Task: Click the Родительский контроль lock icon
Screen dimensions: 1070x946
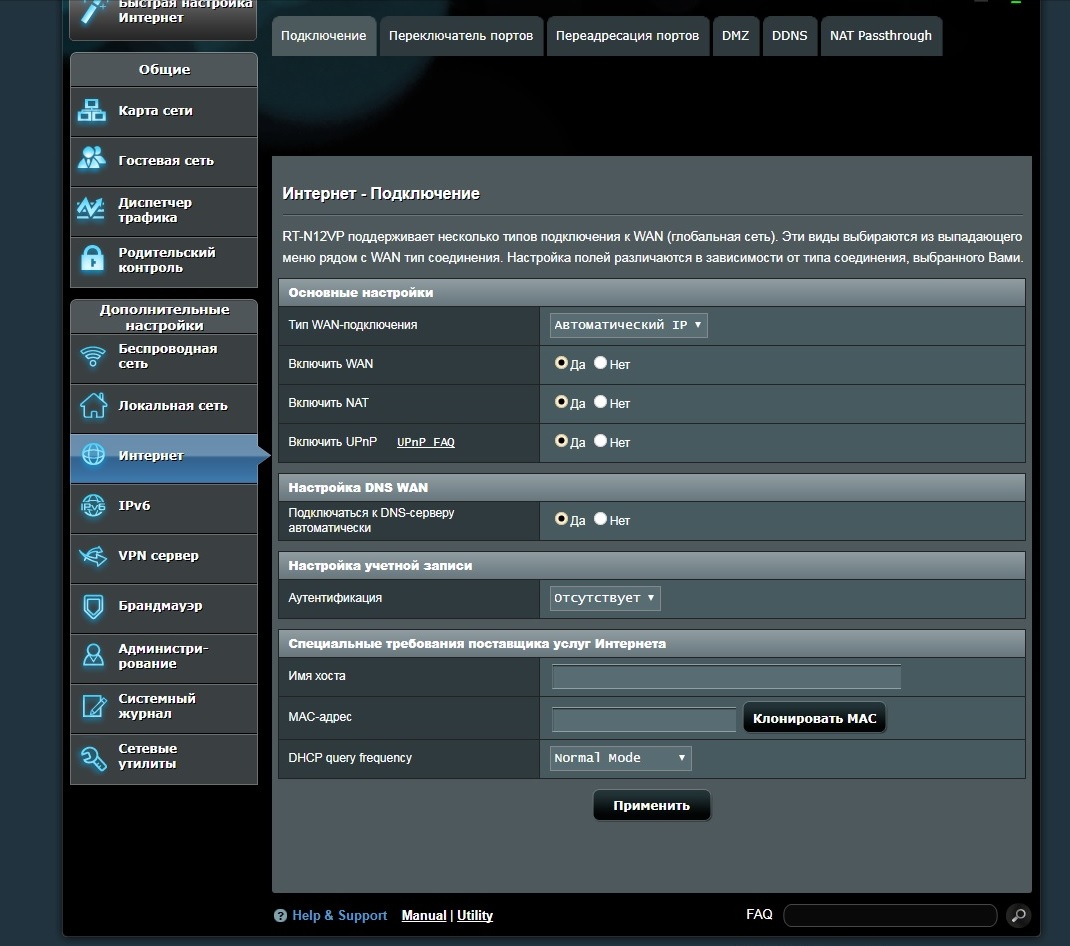Action: tap(92, 259)
